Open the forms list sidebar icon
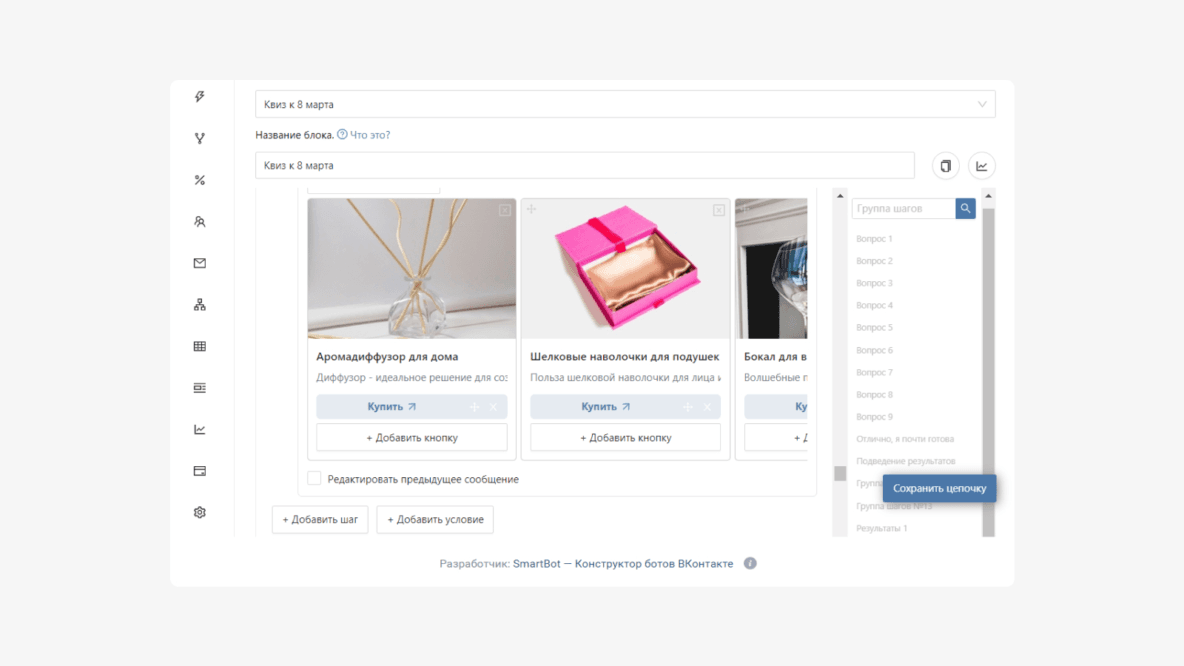This screenshot has width=1184, height=666. (199, 387)
